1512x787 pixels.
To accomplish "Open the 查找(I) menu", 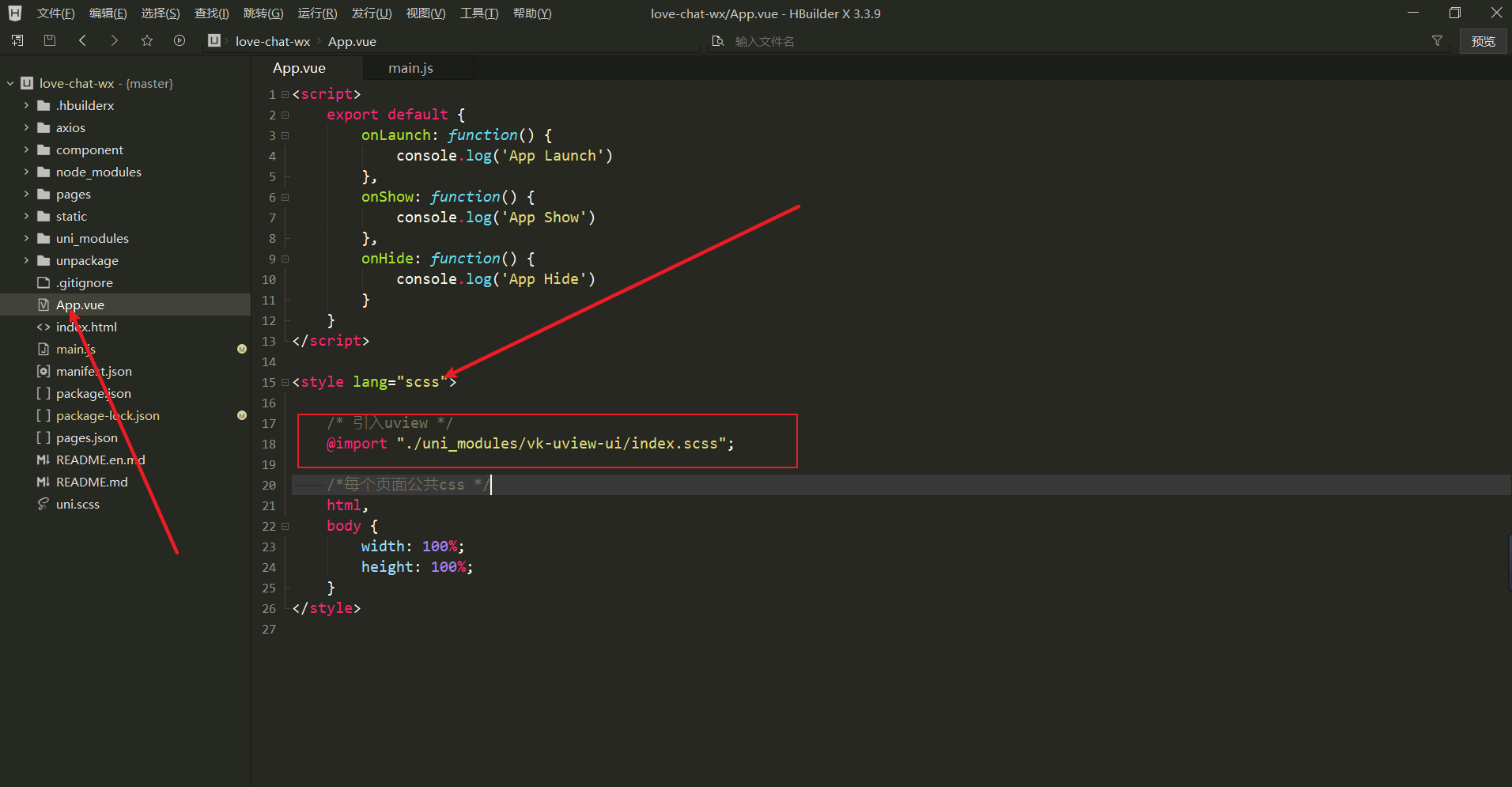I will pos(212,13).
